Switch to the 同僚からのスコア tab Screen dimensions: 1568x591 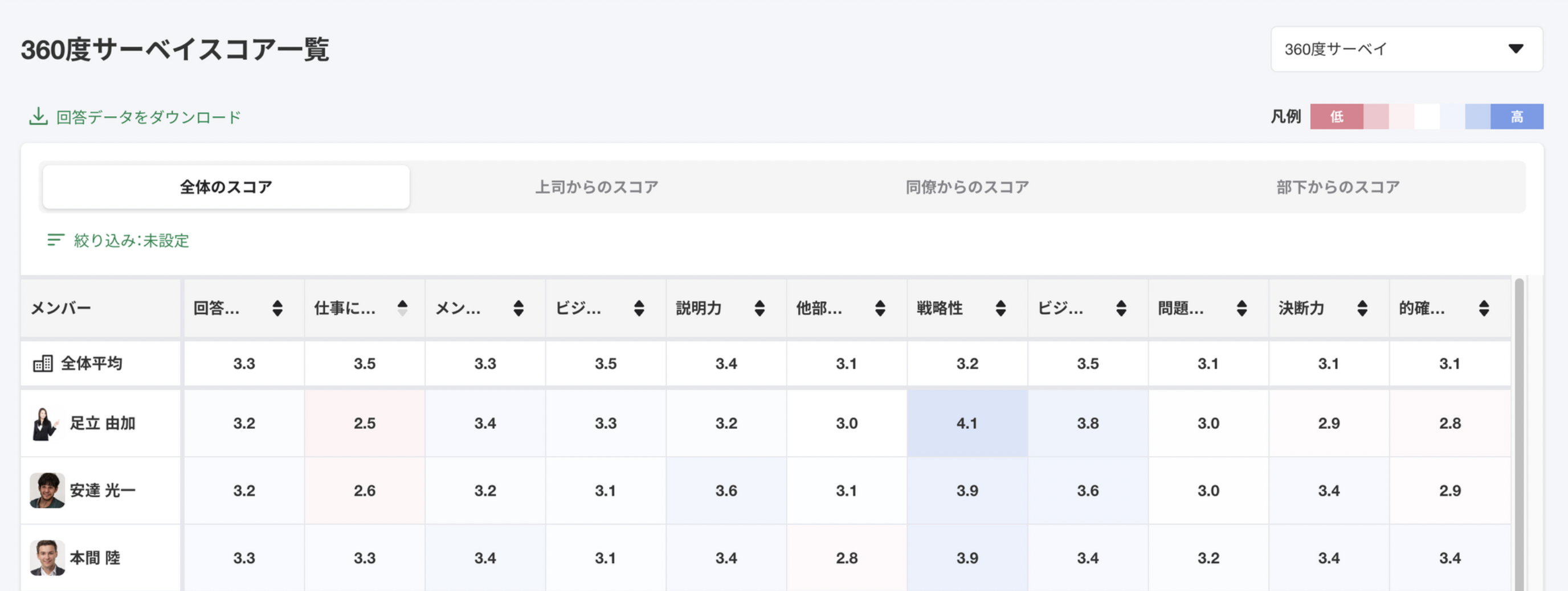point(967,187)
